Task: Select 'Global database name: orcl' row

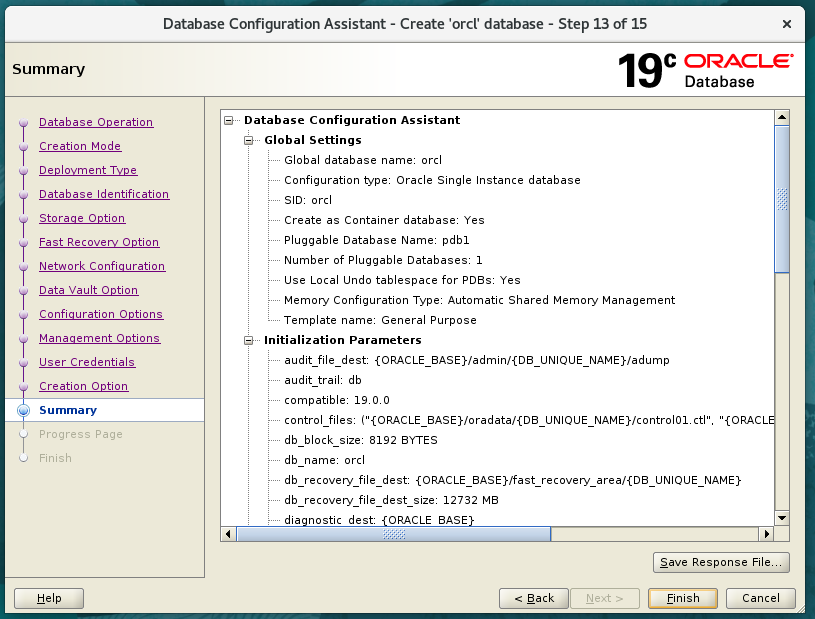Action: pos(363,160)
